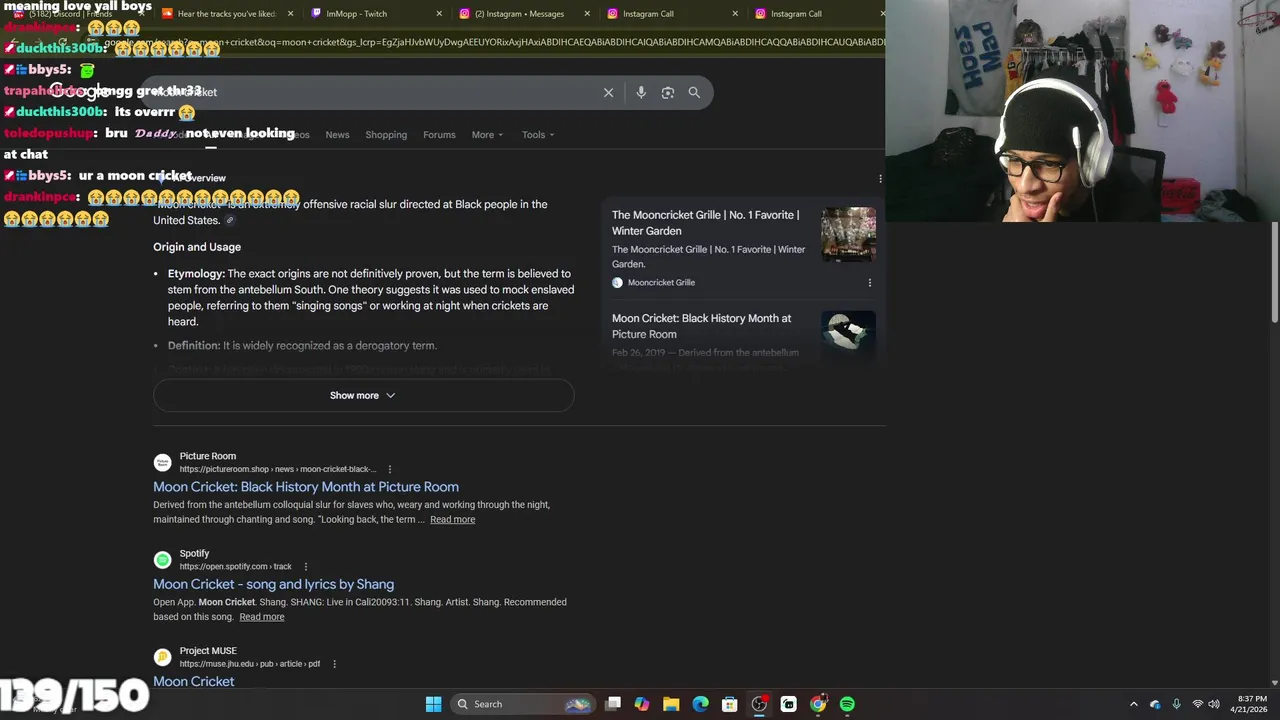Click the Picture Room site favicon
Viewport: 1280px width, 720px height.
point(162,462)
